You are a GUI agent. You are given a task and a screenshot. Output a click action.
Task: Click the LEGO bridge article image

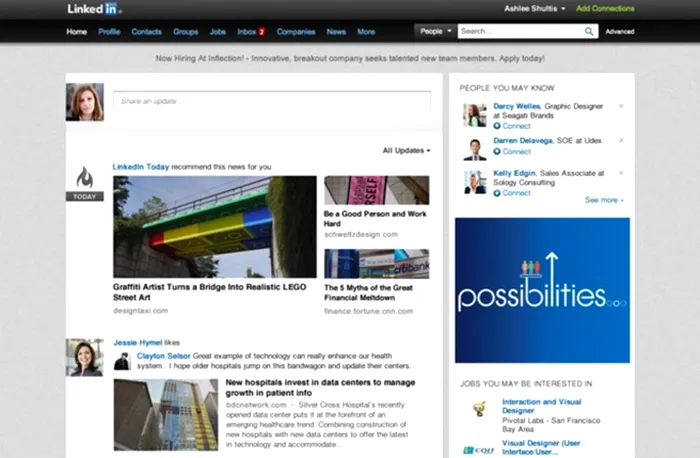pos(215,227)
